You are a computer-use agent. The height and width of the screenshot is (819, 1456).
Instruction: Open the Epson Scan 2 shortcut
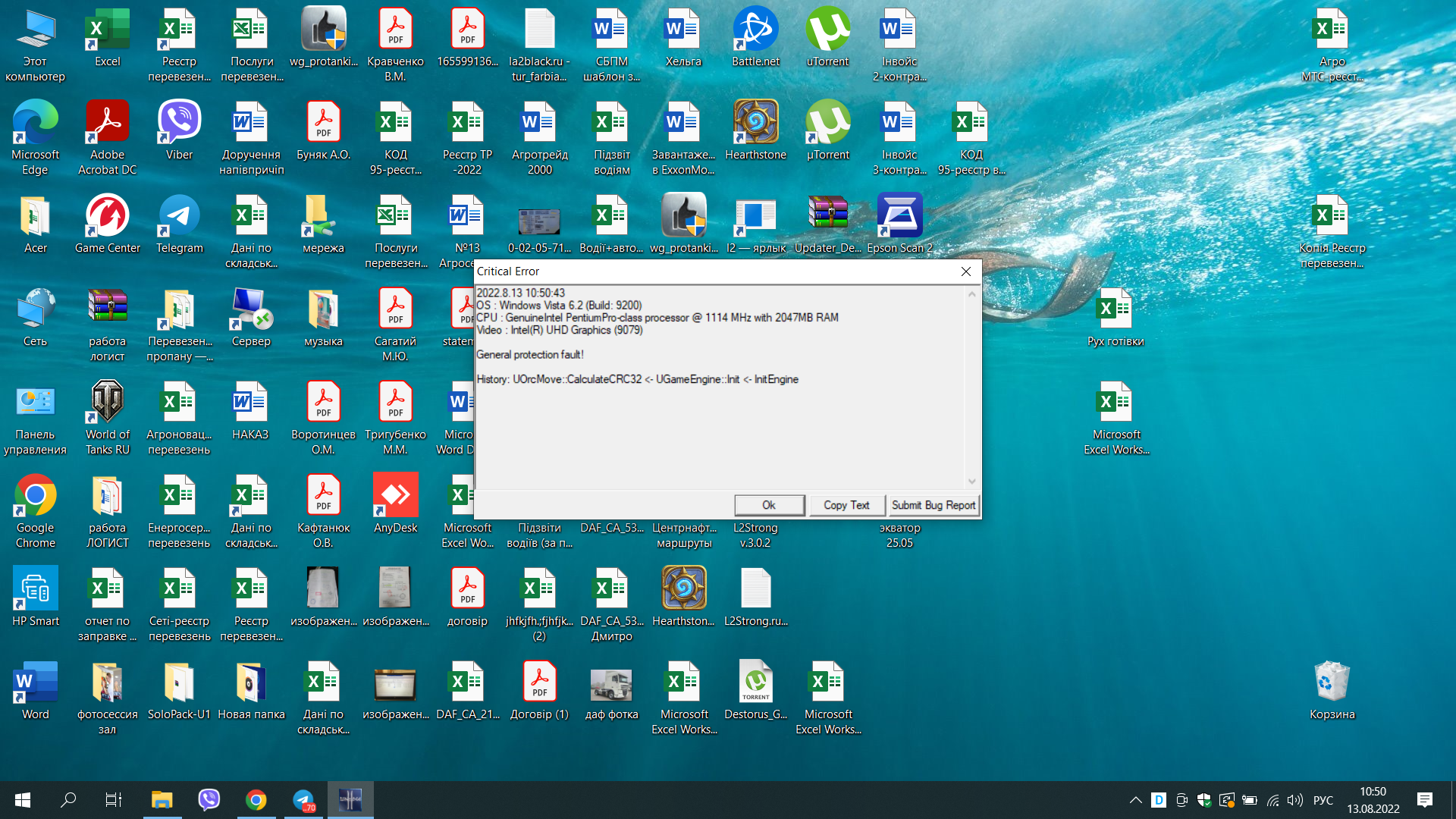(899, 216)
